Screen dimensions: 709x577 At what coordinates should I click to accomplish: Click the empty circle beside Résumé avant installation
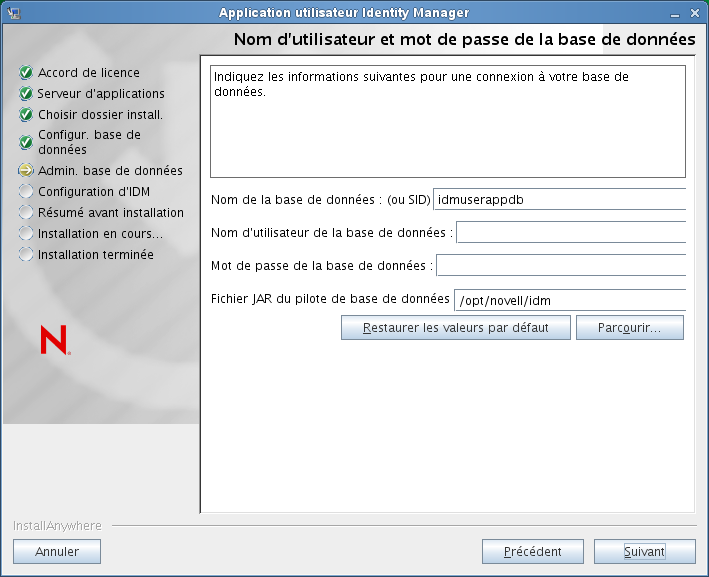pyautogui.click(x=26, y=212)
